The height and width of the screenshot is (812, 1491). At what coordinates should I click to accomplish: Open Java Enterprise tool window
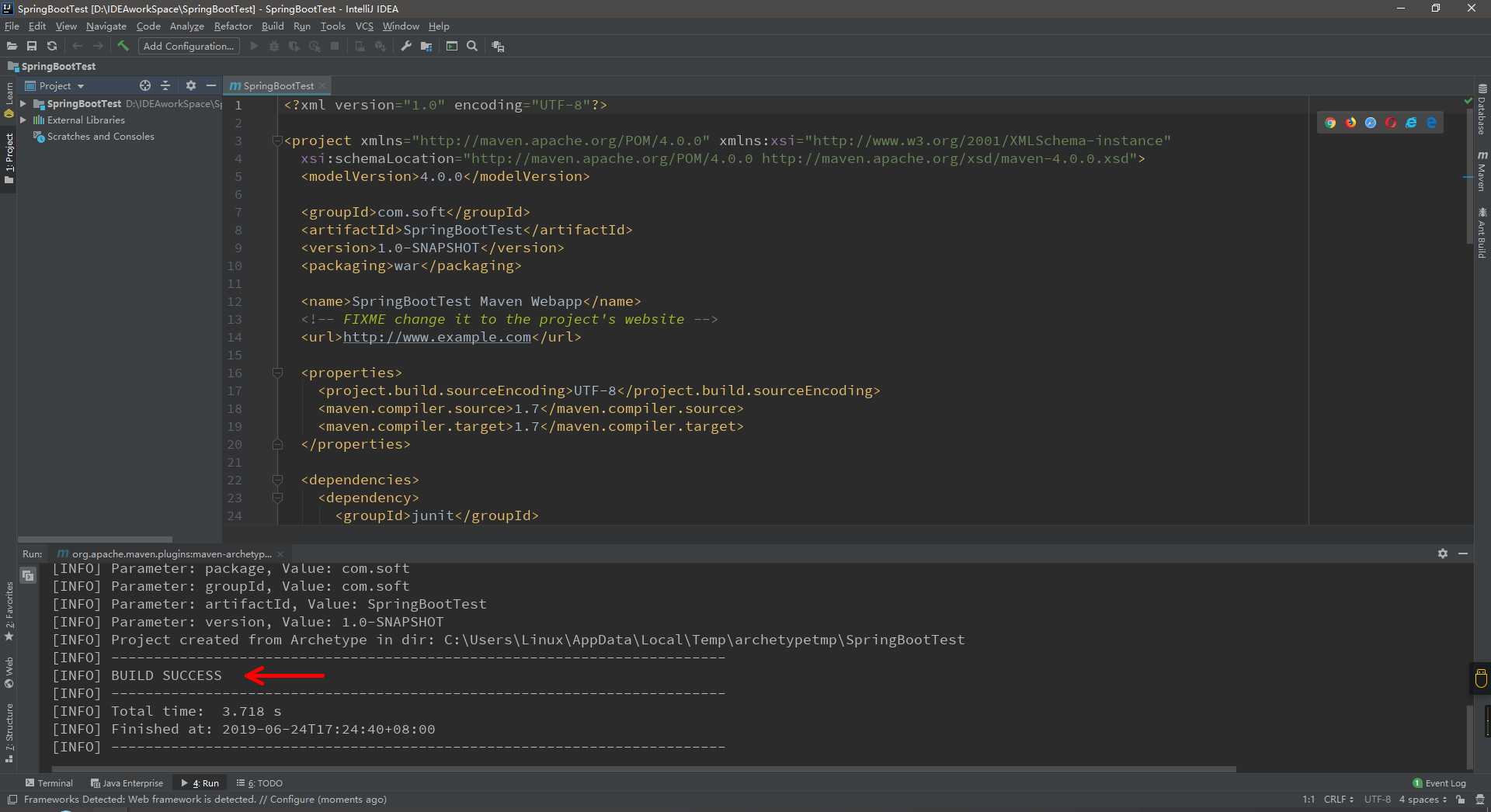click(x=127, y=783)
